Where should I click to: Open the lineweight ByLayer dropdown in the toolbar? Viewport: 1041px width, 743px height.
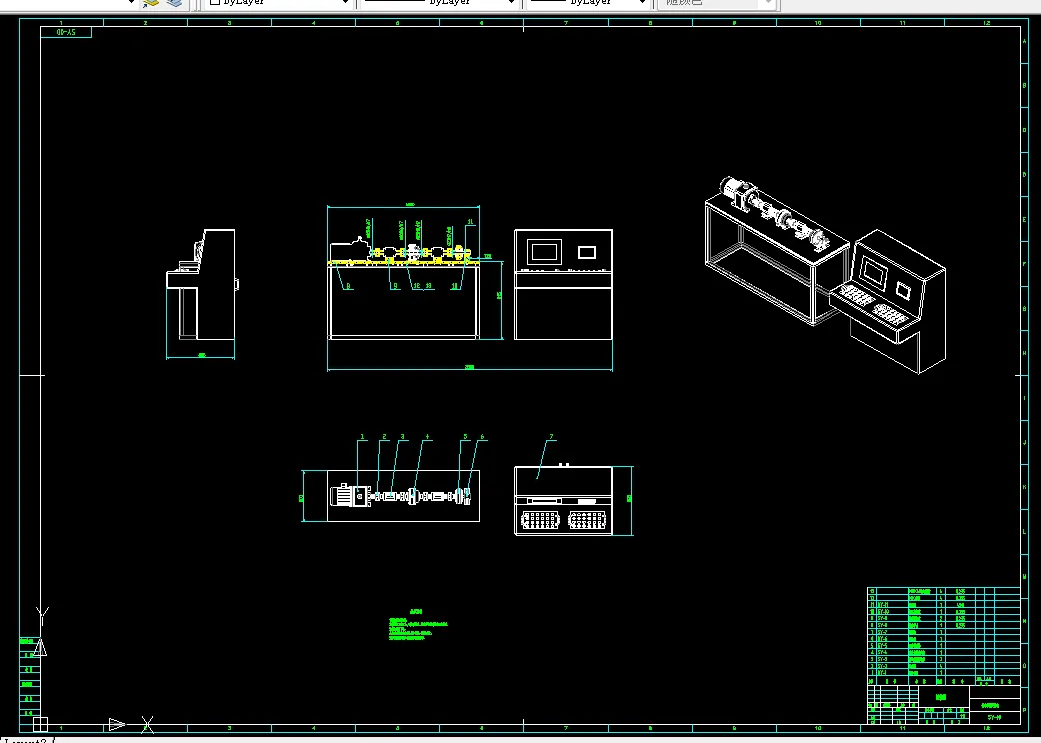pos(588,3)
